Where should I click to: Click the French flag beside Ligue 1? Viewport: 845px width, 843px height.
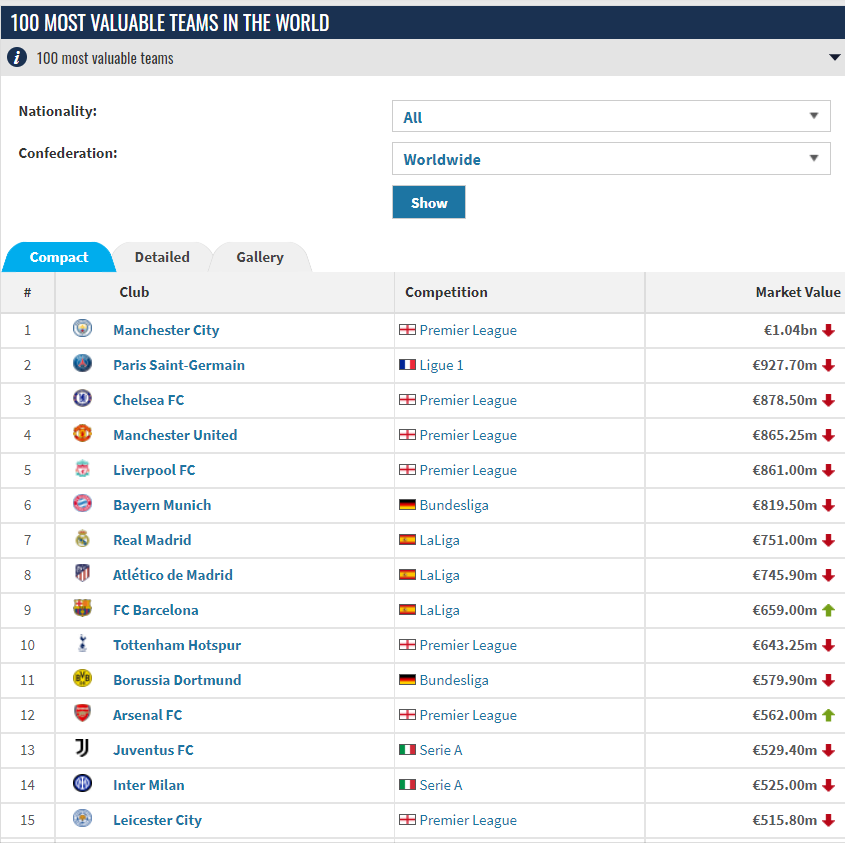(407, 364)
